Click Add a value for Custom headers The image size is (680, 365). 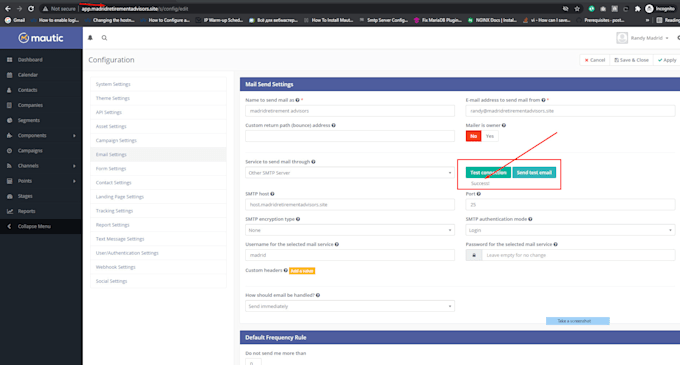point(302,271)
